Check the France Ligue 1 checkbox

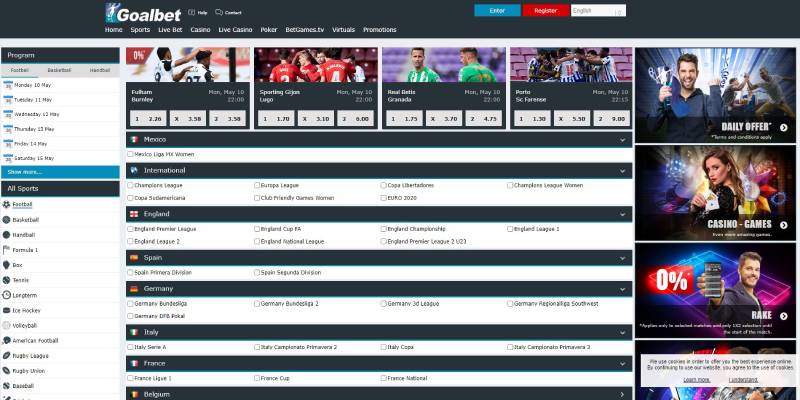[x=130, y=378]
